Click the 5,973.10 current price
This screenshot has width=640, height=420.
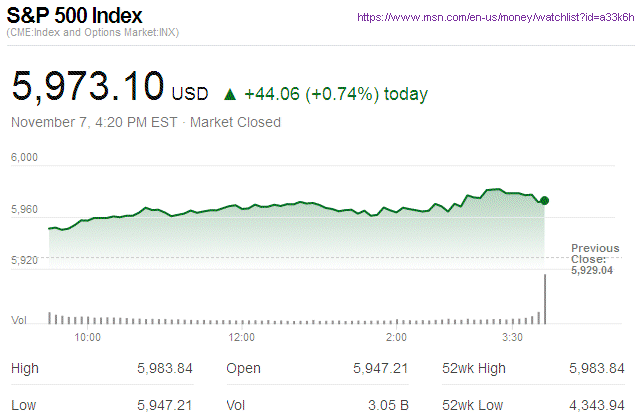point(87,86)
